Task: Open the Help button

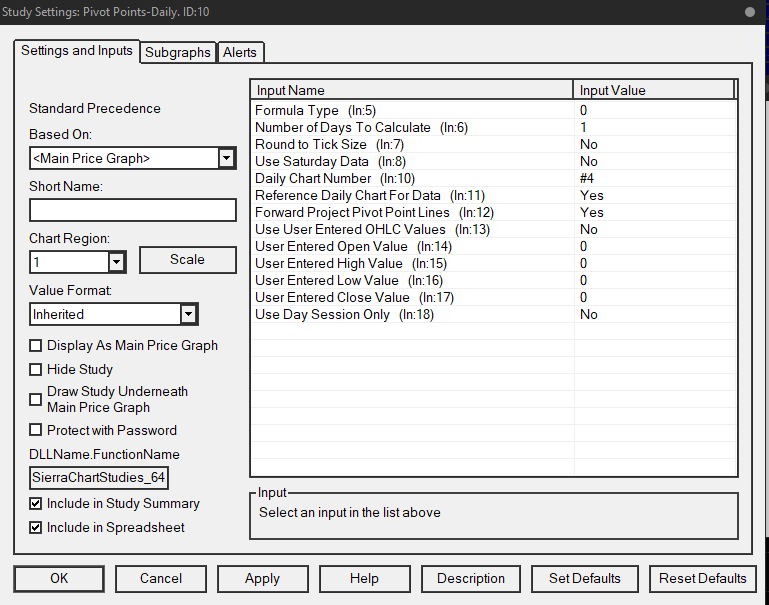Action: point(364,579)
